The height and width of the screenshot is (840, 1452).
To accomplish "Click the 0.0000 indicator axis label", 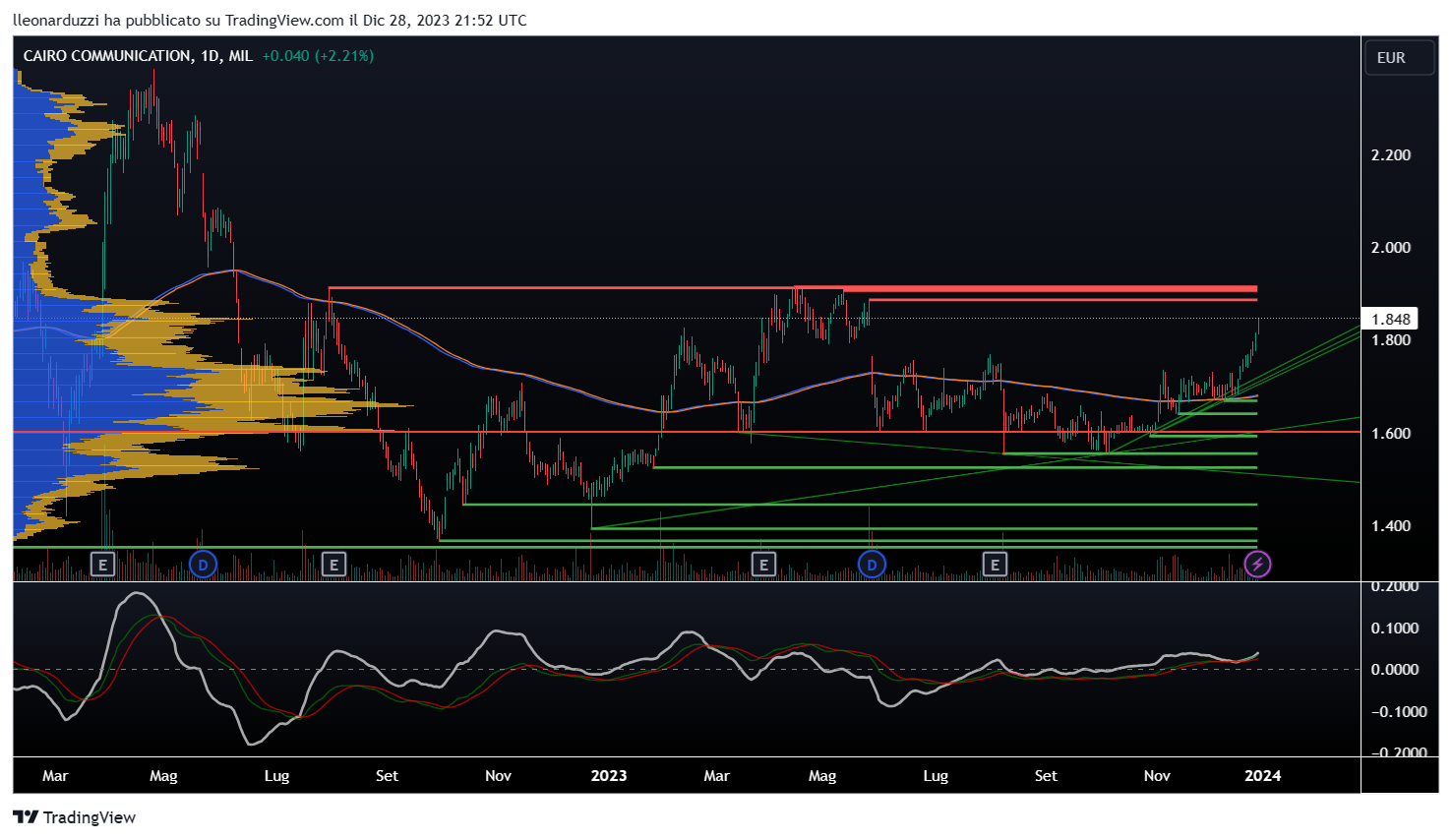I will point(1395,670).
